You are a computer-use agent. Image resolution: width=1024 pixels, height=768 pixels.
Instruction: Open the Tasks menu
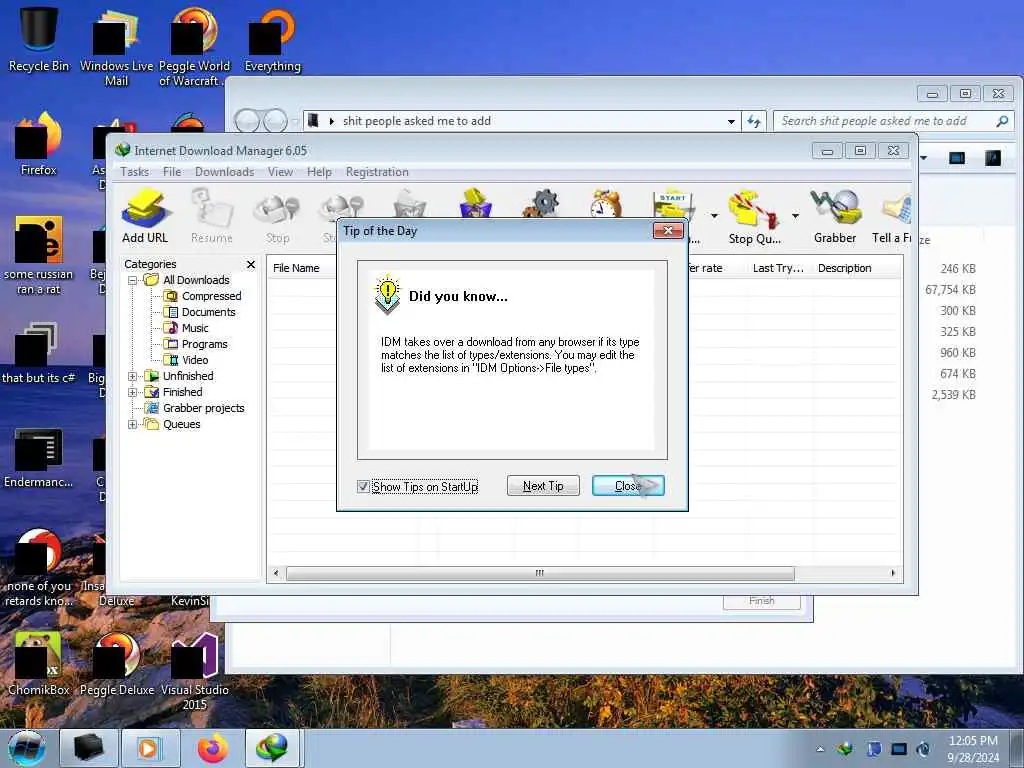(135, 172)
